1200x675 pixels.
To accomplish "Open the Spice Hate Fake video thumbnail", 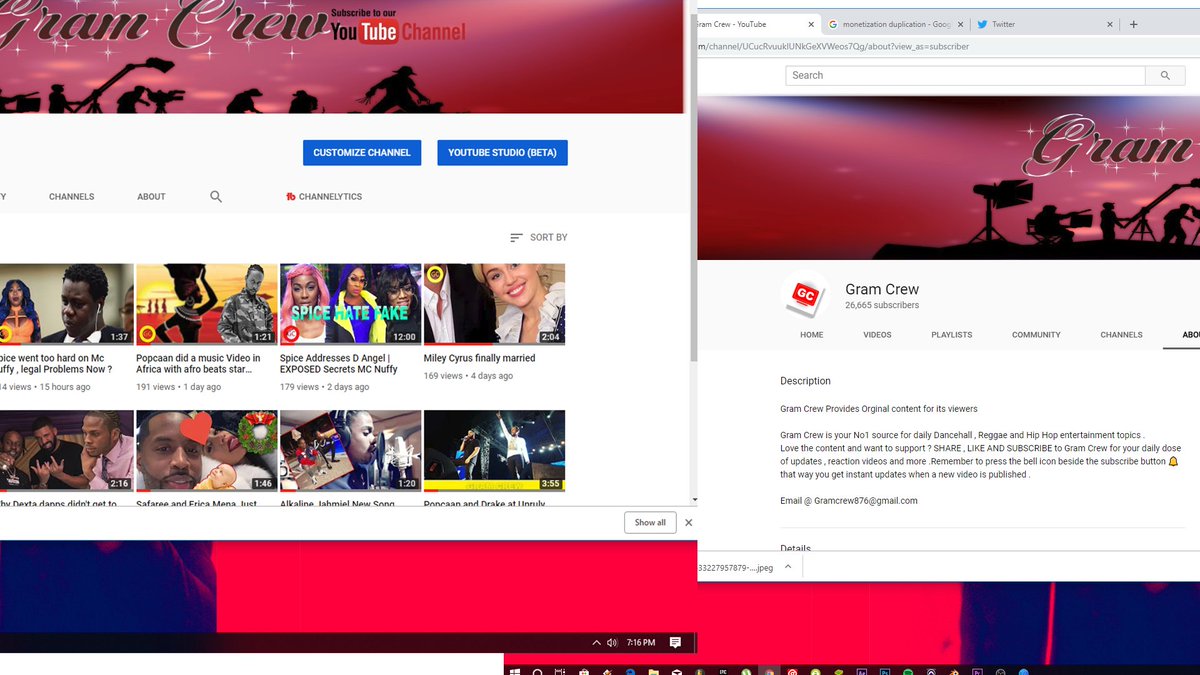I will [x=350, y=304].
